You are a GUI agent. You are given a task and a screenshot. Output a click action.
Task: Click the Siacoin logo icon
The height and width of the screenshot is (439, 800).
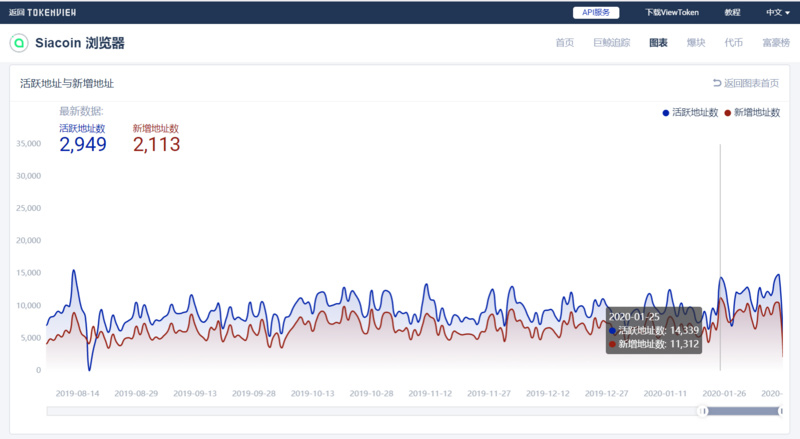pyautogui.click(x=19, y=44)
